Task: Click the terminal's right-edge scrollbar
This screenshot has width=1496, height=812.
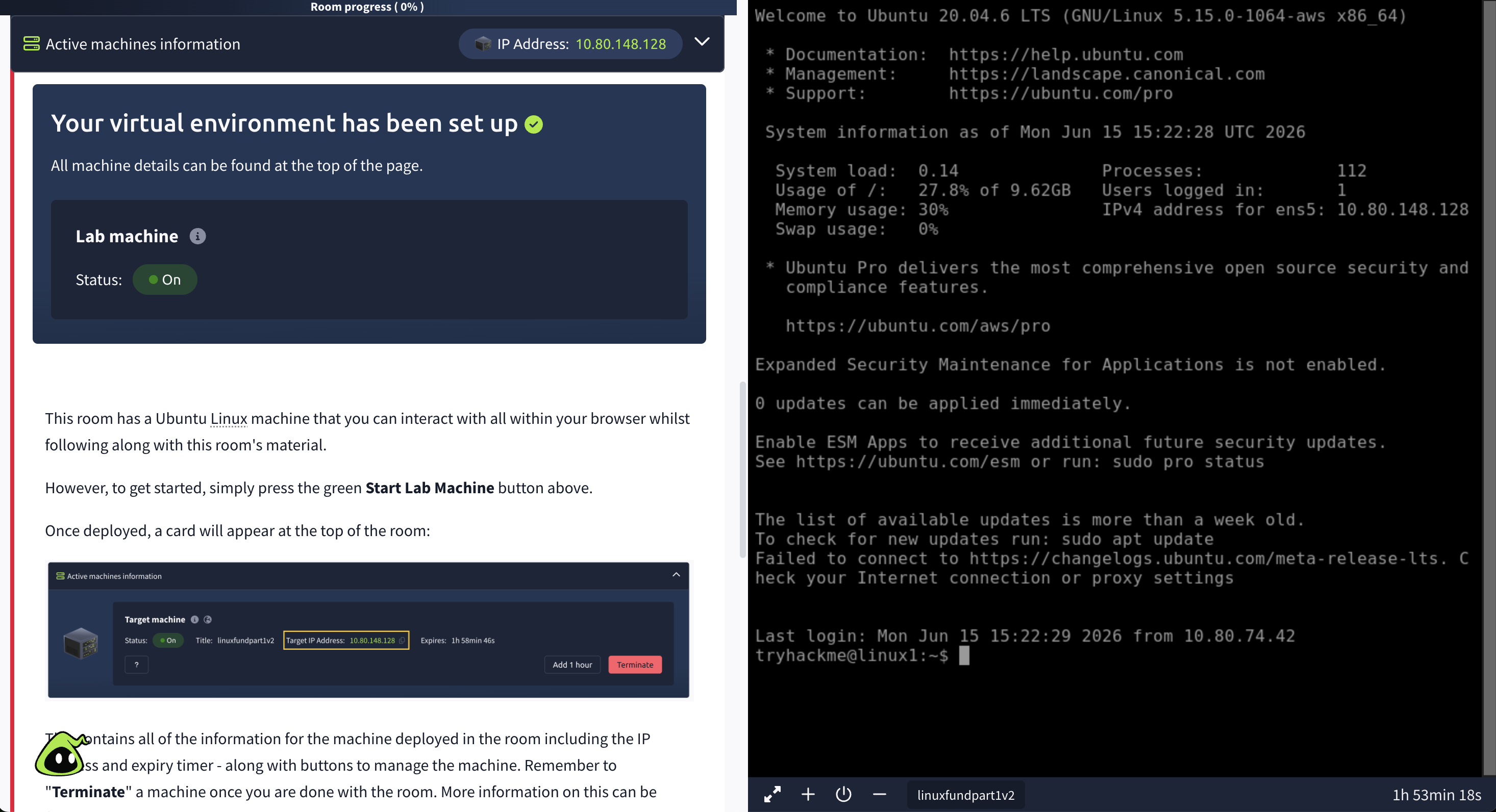Action: click(1489, 388)
